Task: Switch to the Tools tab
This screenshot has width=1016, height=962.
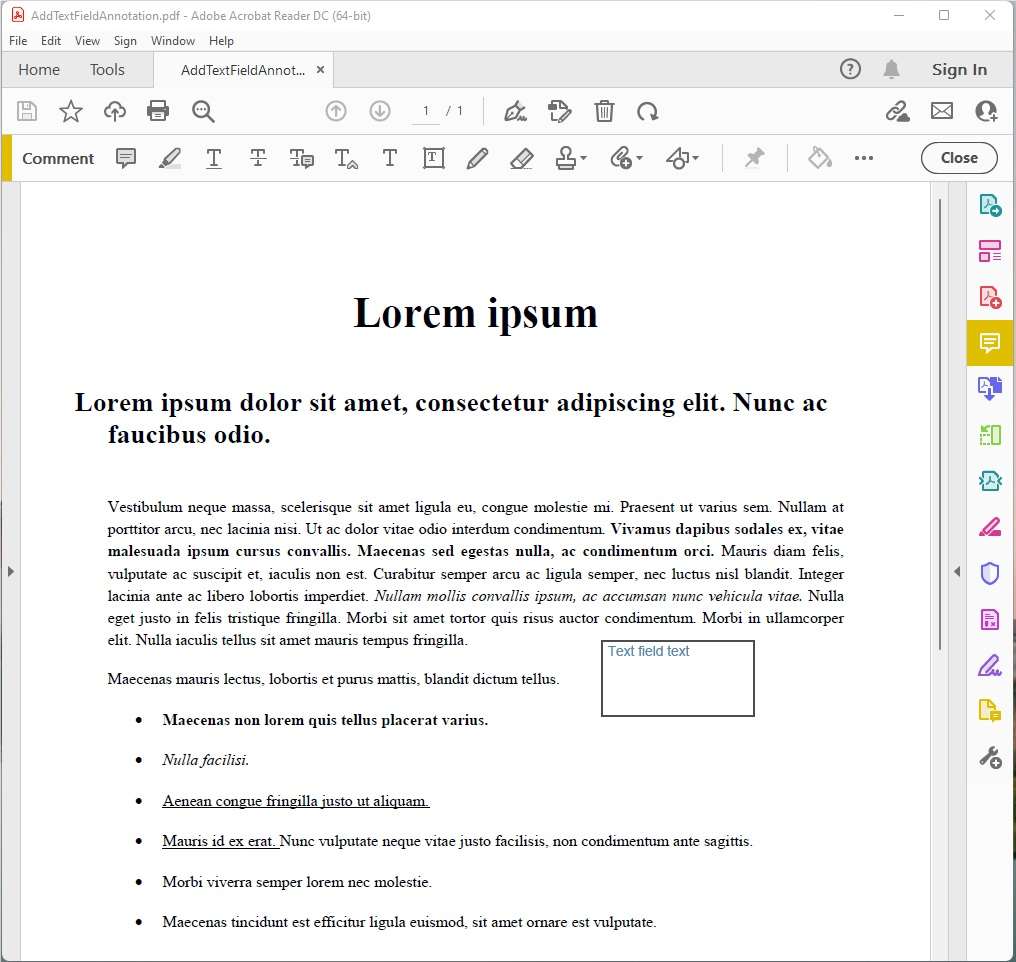Action: tap(107, 70)
